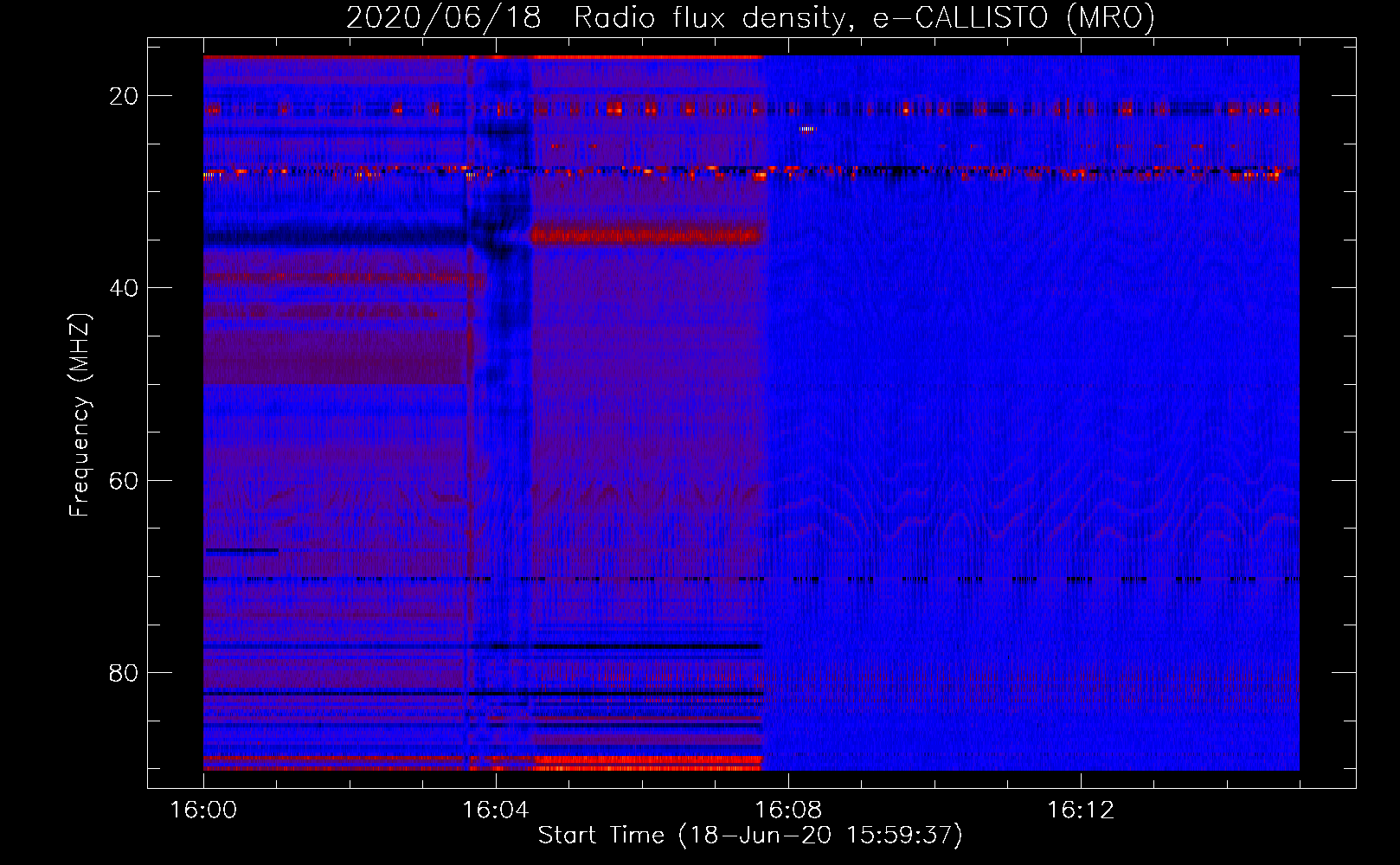Click the frequency tick label 20

coord(124,96)
